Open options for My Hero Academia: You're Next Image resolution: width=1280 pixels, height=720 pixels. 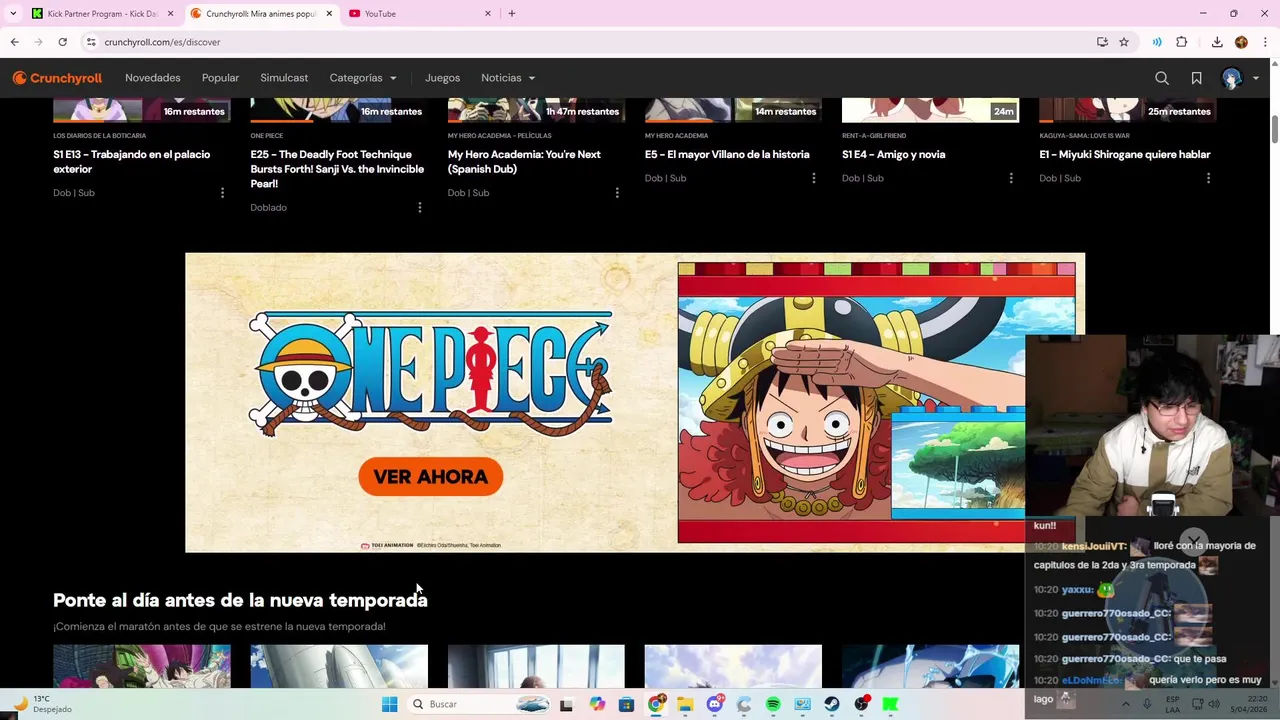(616, 193)
